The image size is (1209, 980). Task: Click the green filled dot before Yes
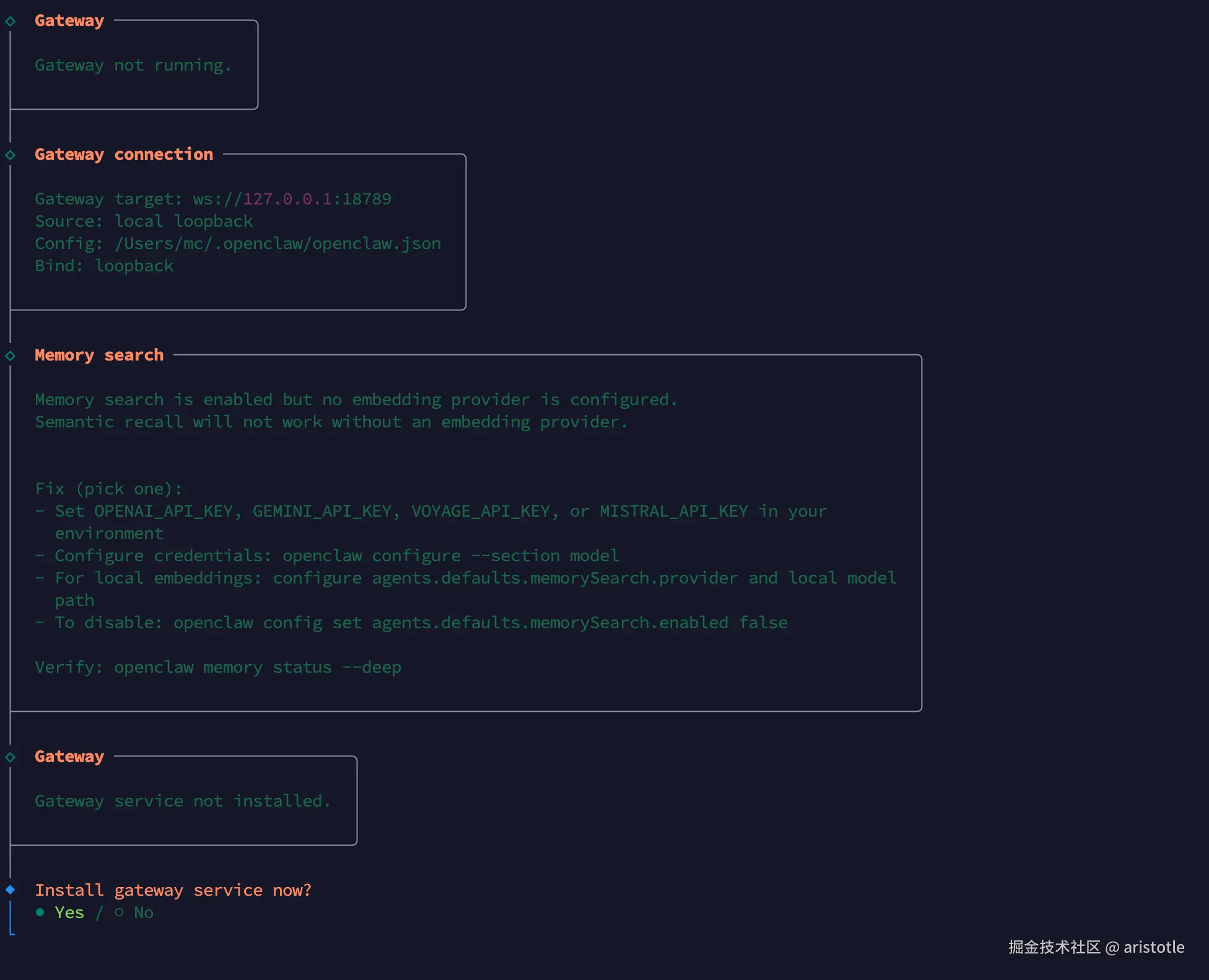(40, 912)
